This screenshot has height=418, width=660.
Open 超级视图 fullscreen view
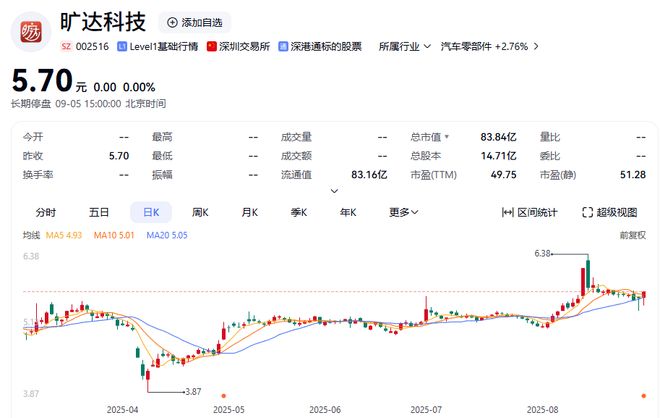tap(609, 212)
